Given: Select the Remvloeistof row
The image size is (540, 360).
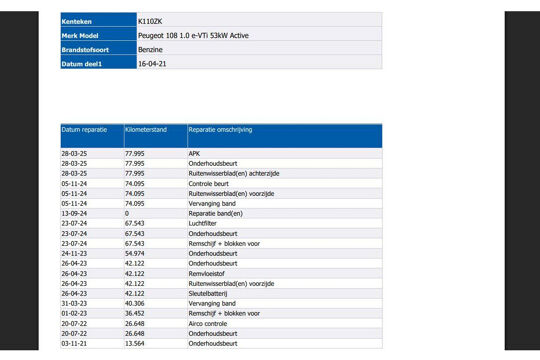Looking at the screenshot, I should pyautogui.click(x=221, y=274).
